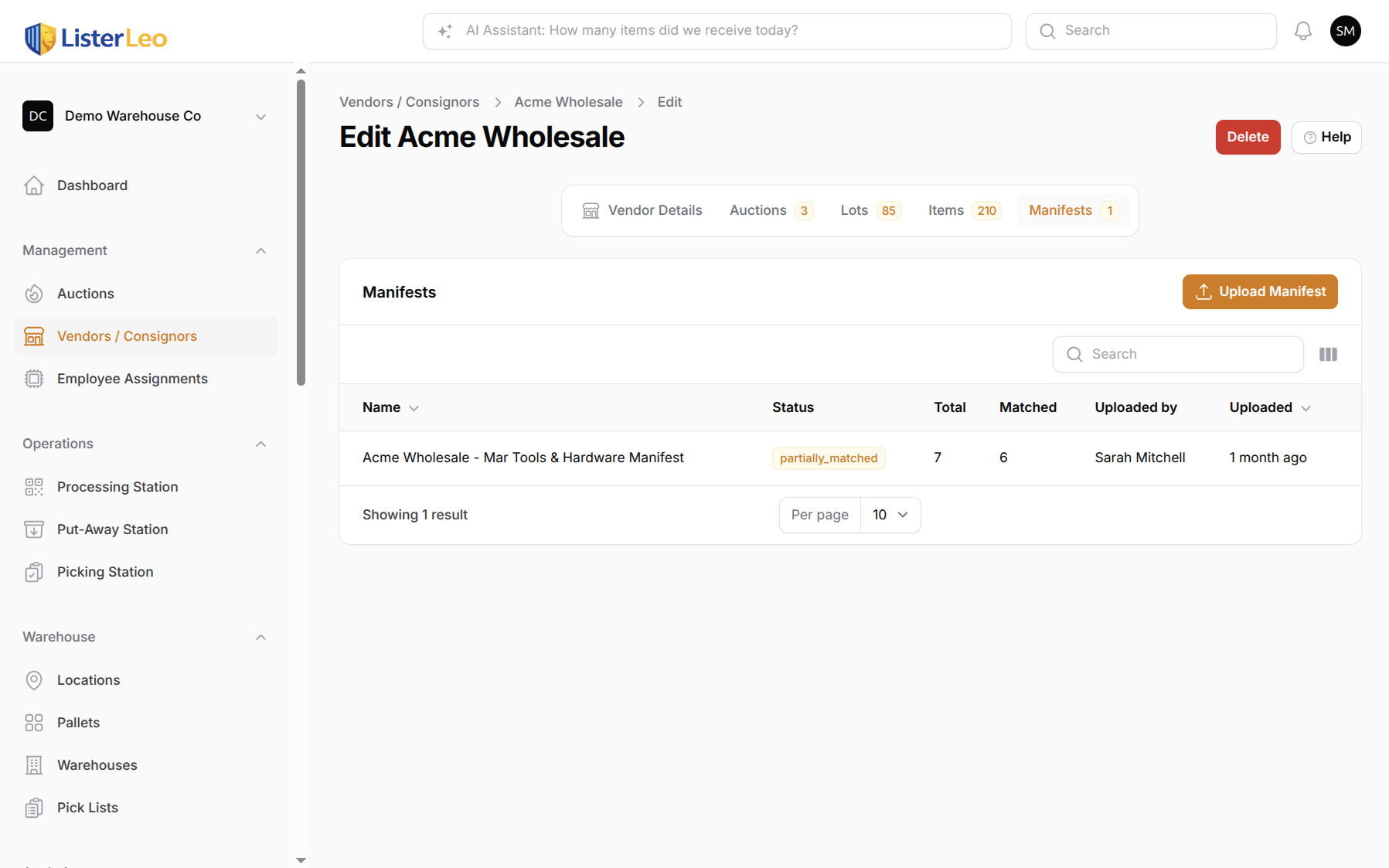This screenshot has width=1389, height=868.
Task: Open Warehouses page
Action: coord(146,765)
